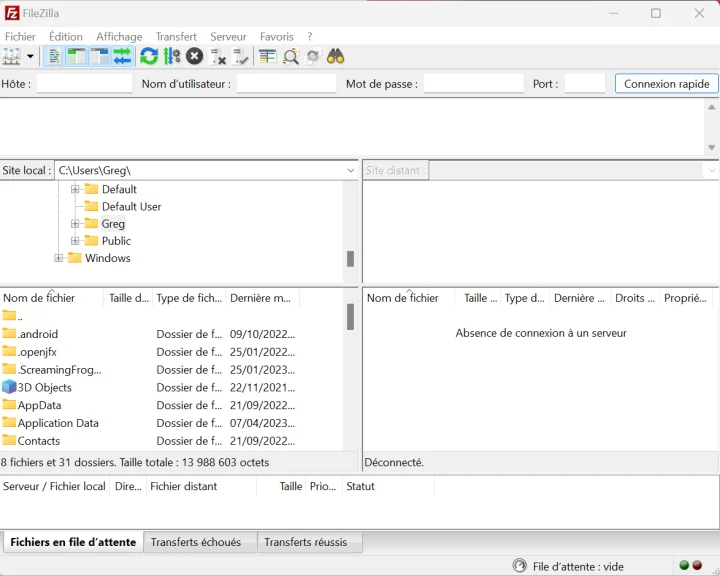
Task: Toggle synchronized browsing
Action: [x=313, y=57]
